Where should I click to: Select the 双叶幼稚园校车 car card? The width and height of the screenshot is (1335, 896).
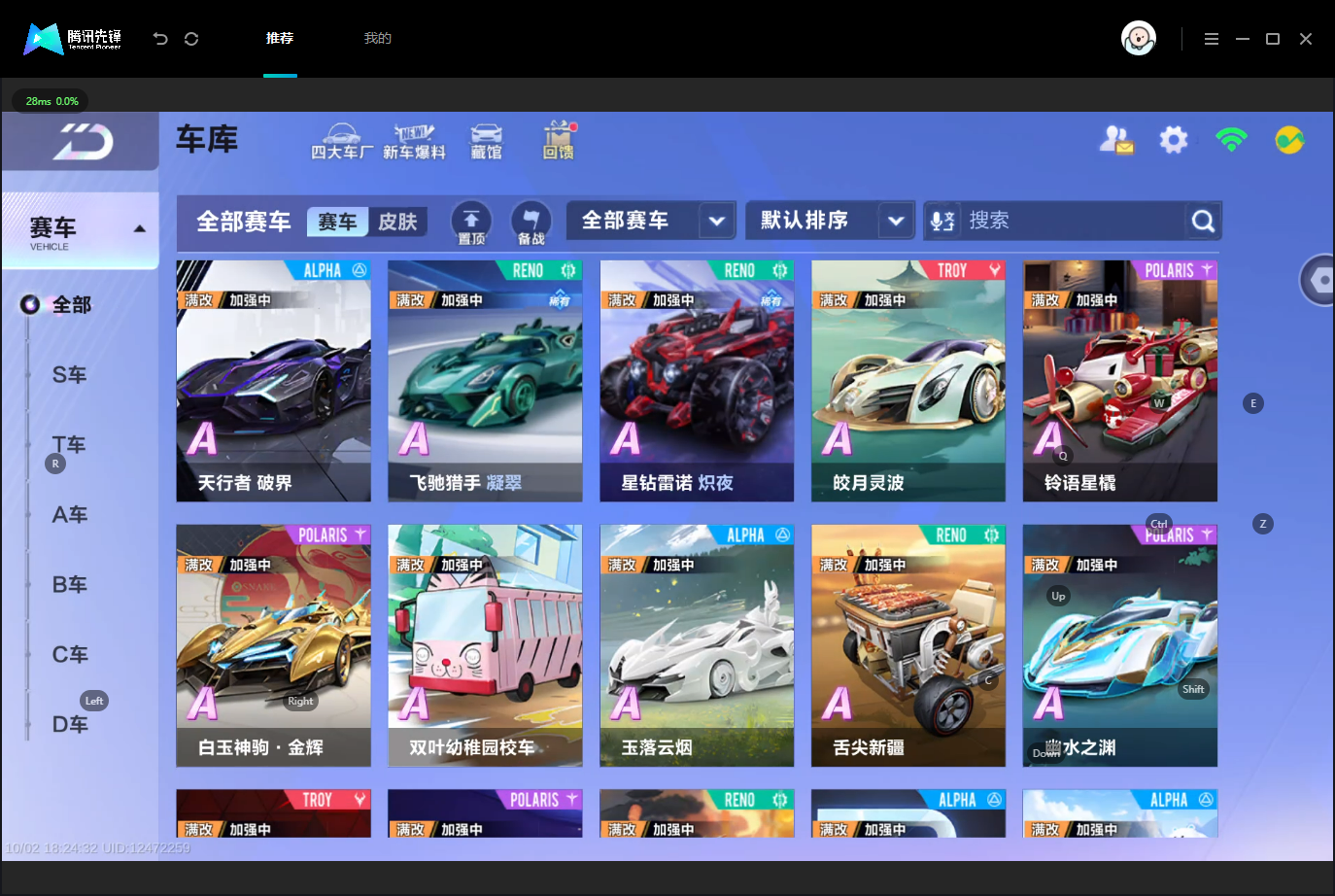[x=485, y=646]
